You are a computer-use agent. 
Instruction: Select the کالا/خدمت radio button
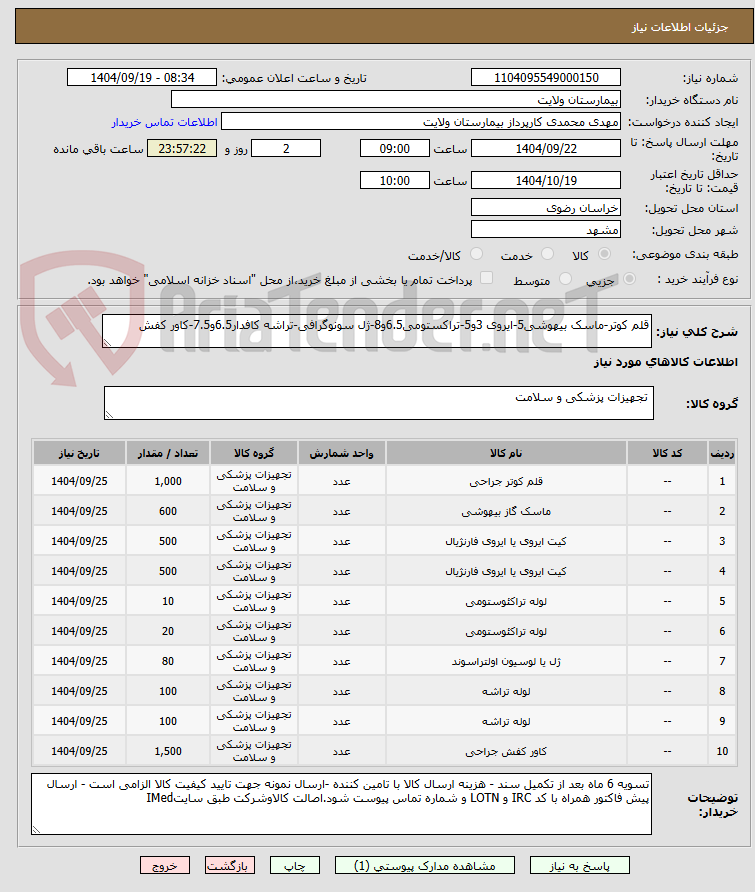pos(477,254)
